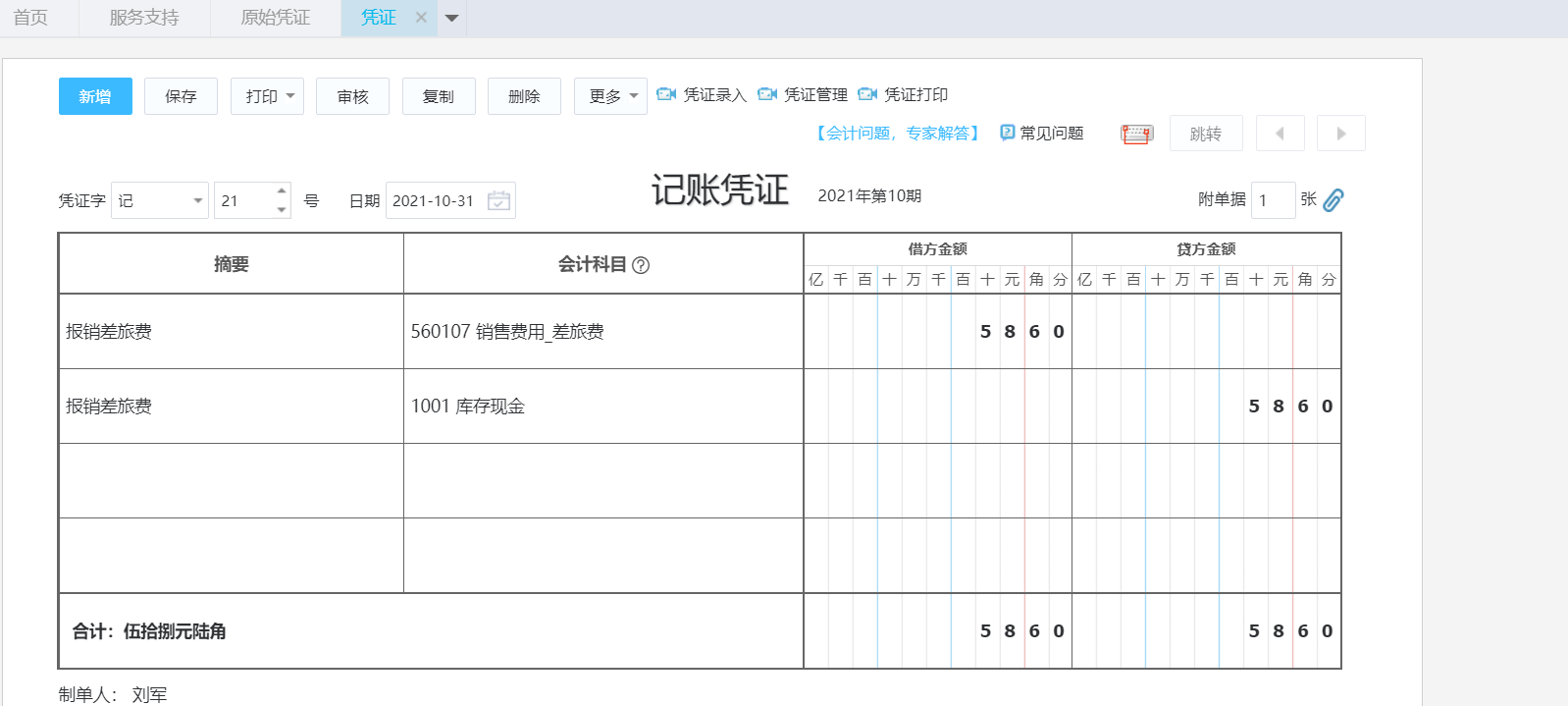The height and width of the screenshot is (706, 1568).
Task: Click the 保存 button
Action: [x=181, y=96]
